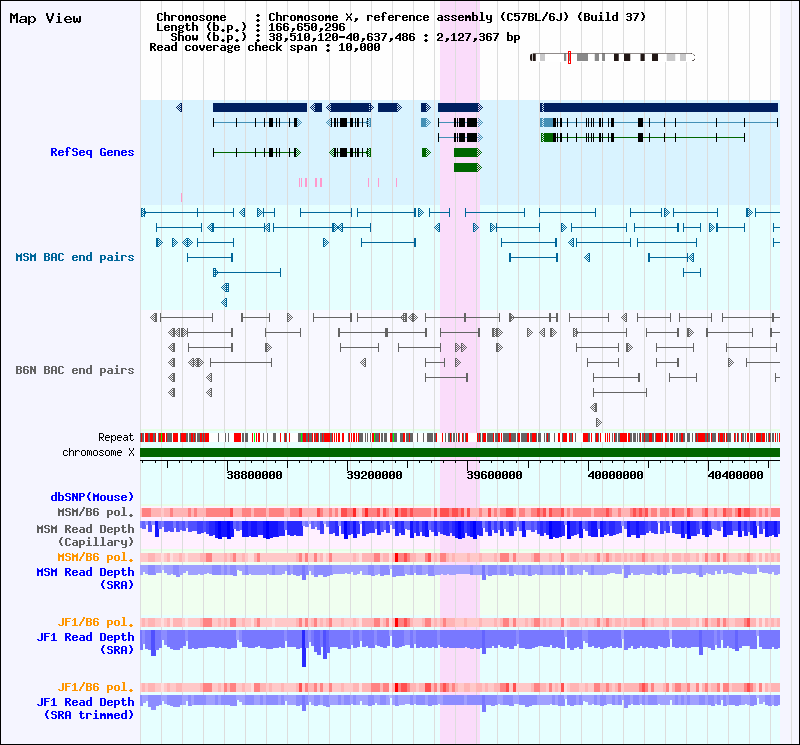Click the longest dark blue RefSeq gene bar
Image resolution: width=800 pixels, height=745 pixels.
point(659,107)
